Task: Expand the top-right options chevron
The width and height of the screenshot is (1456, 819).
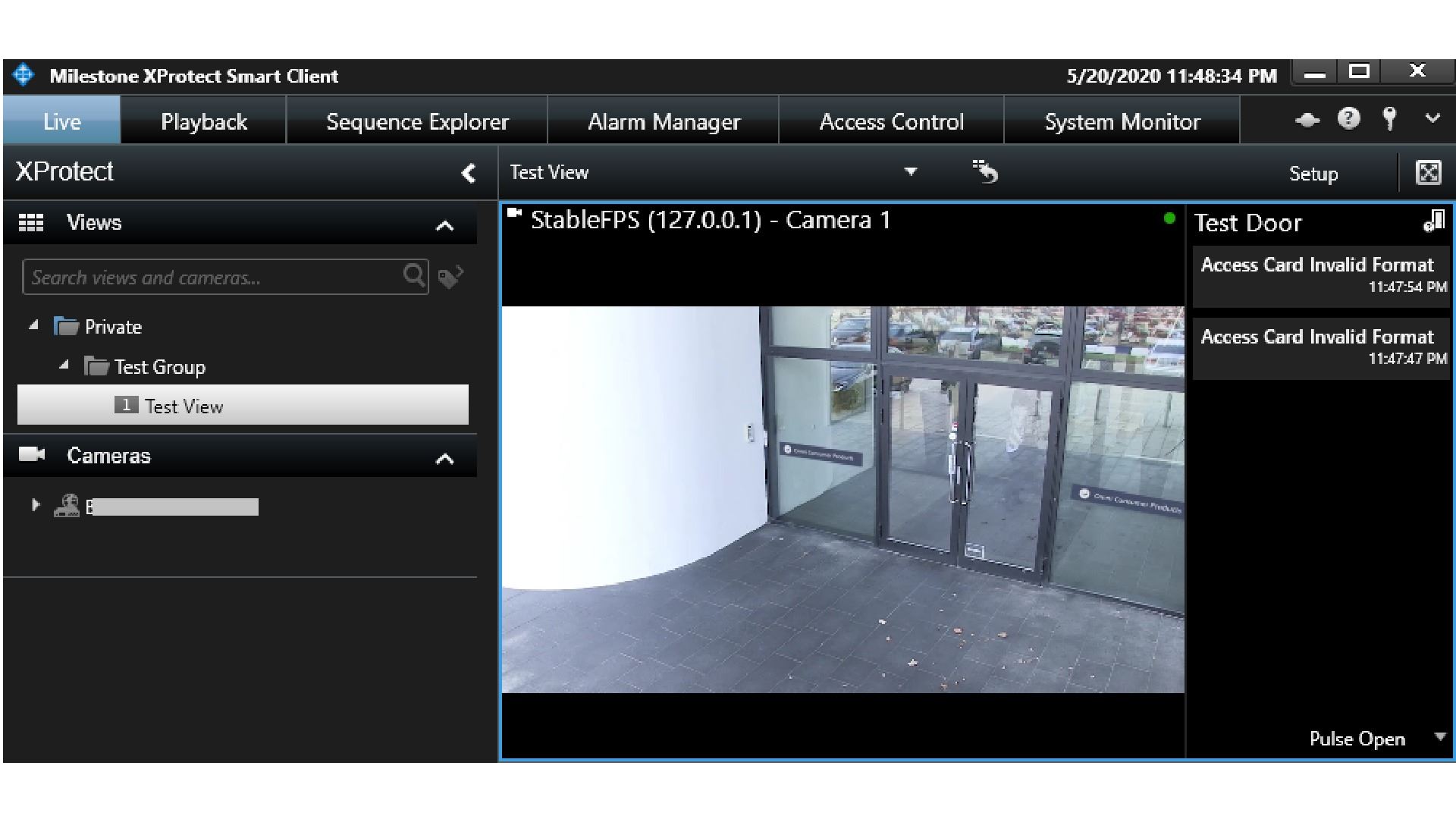Action: (1432, 118)
